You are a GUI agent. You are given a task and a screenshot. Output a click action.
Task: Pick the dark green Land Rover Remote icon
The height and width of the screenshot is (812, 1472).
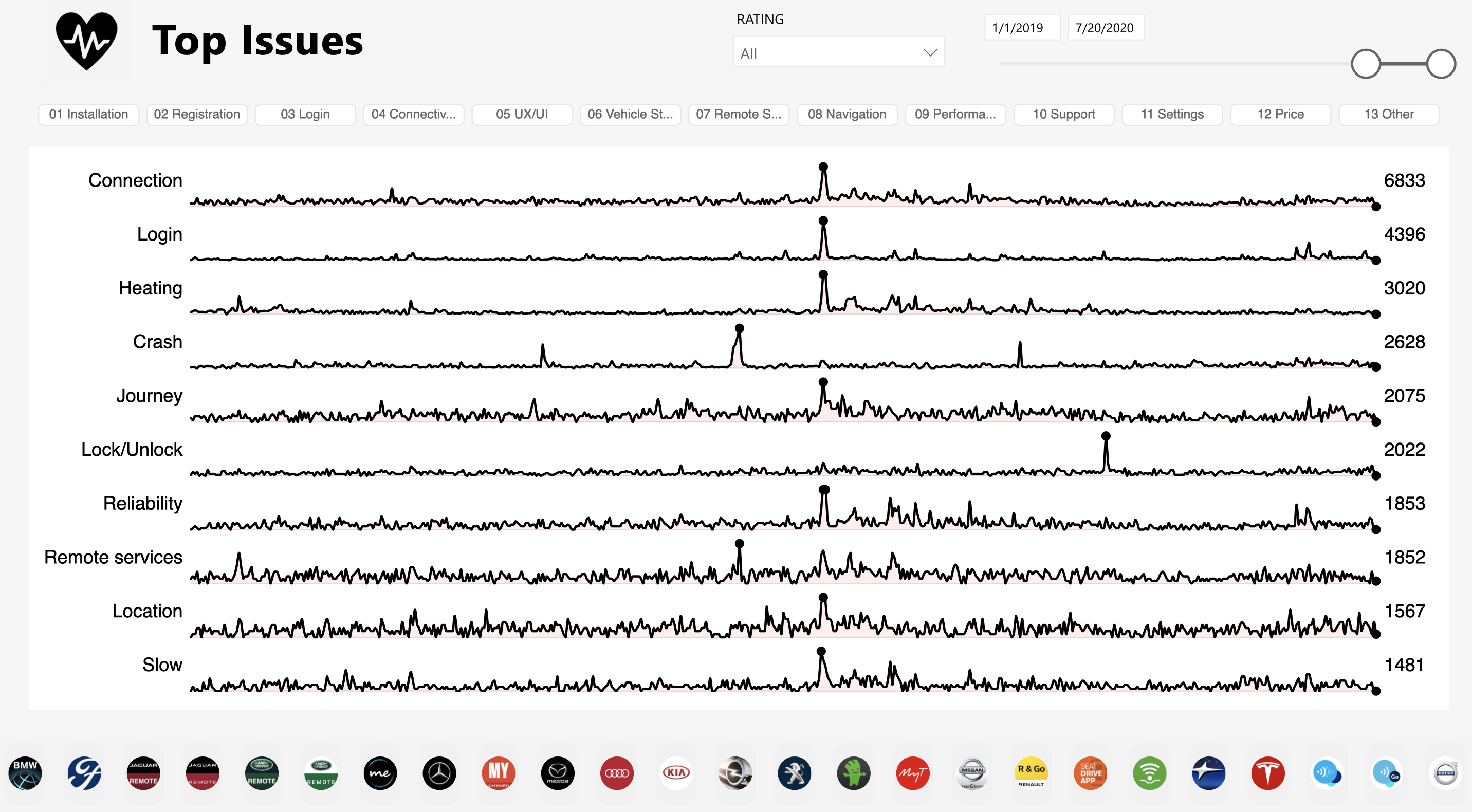click(262, 773)
